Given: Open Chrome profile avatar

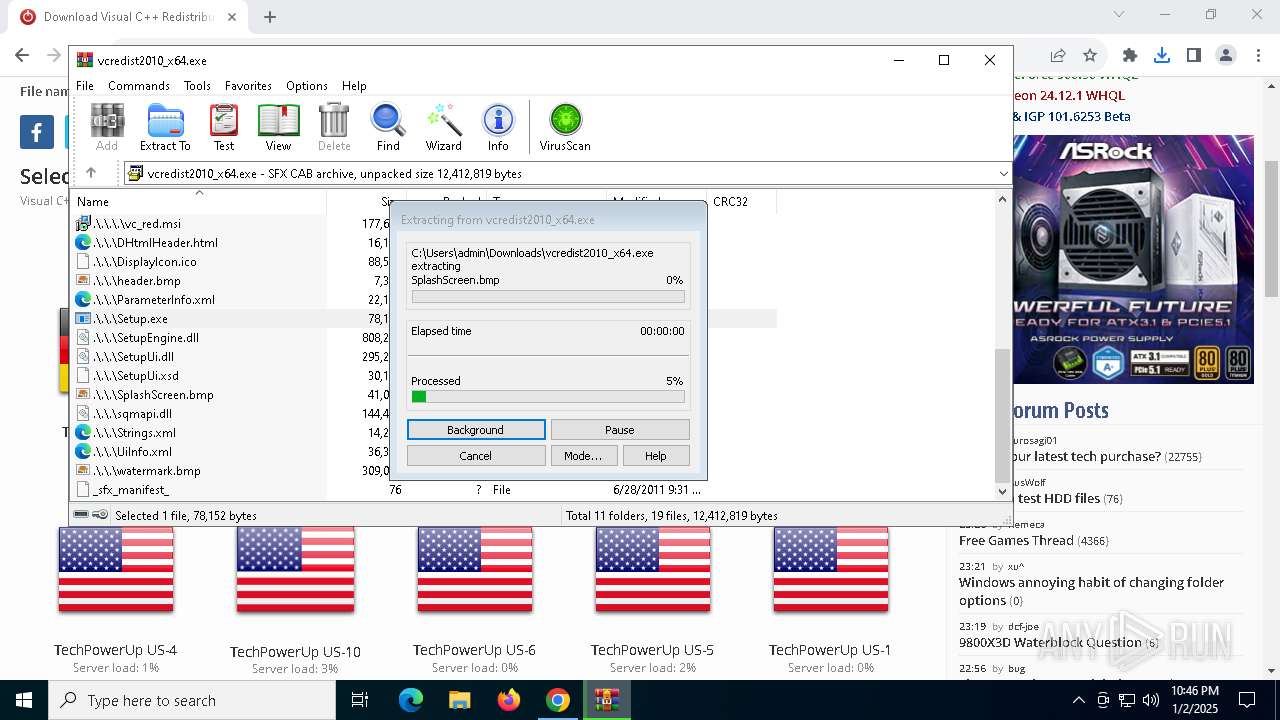Looking at the screenshot, I should pos(1226,56).
